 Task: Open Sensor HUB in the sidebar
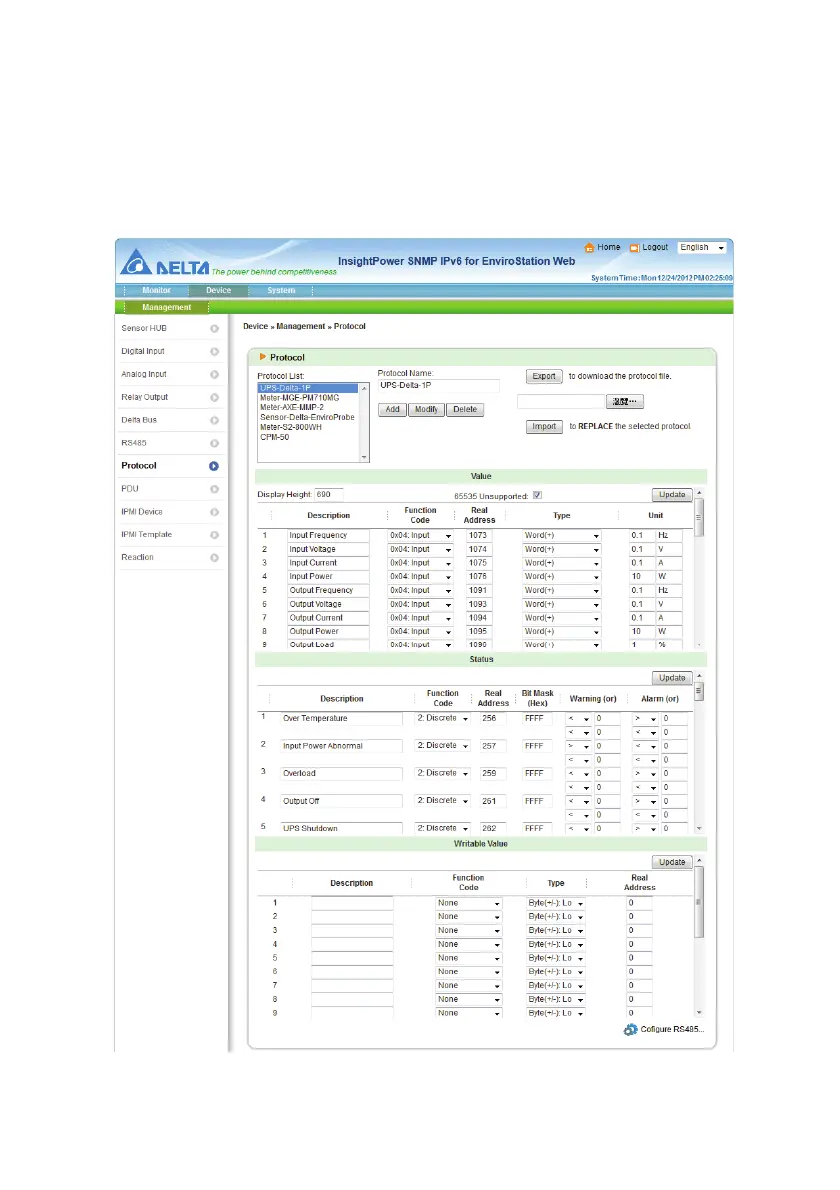coord(144,329)
